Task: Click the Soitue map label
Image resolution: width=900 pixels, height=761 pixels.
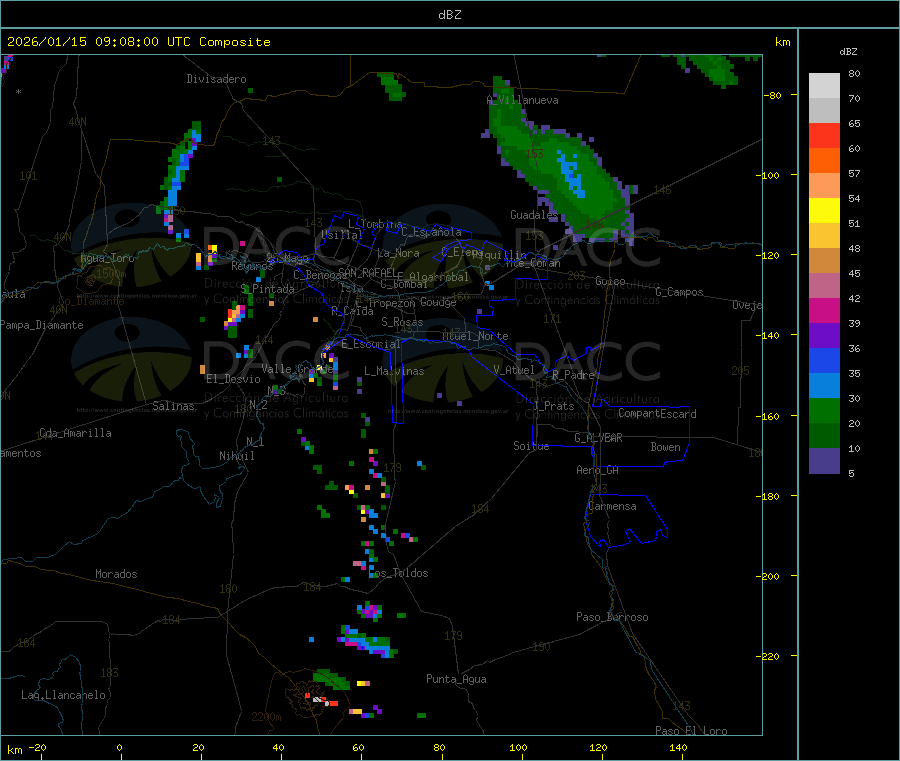Action: (531, 446)
